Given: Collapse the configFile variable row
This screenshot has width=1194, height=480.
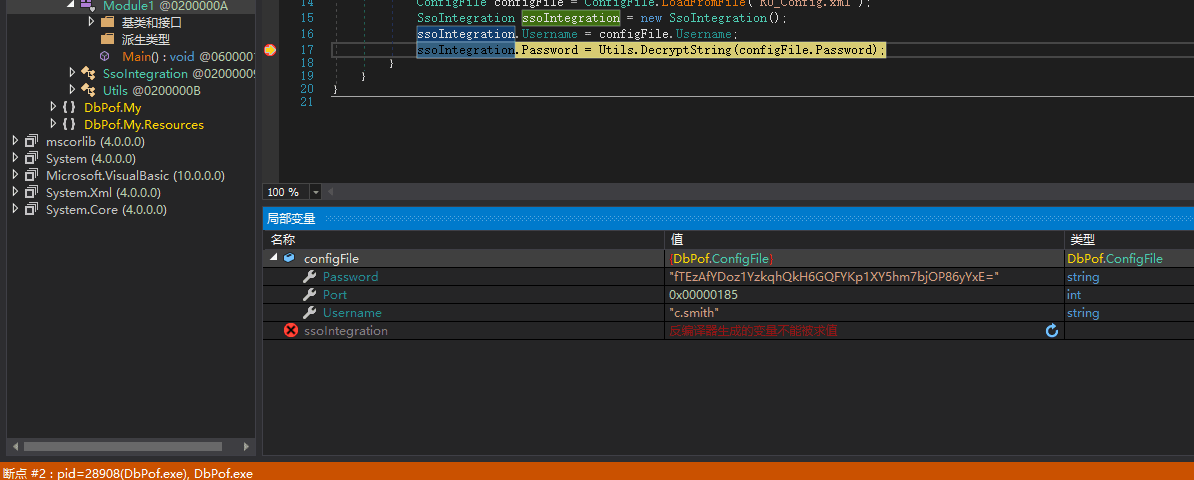Looking at the screenshot, I should (274, 259).
